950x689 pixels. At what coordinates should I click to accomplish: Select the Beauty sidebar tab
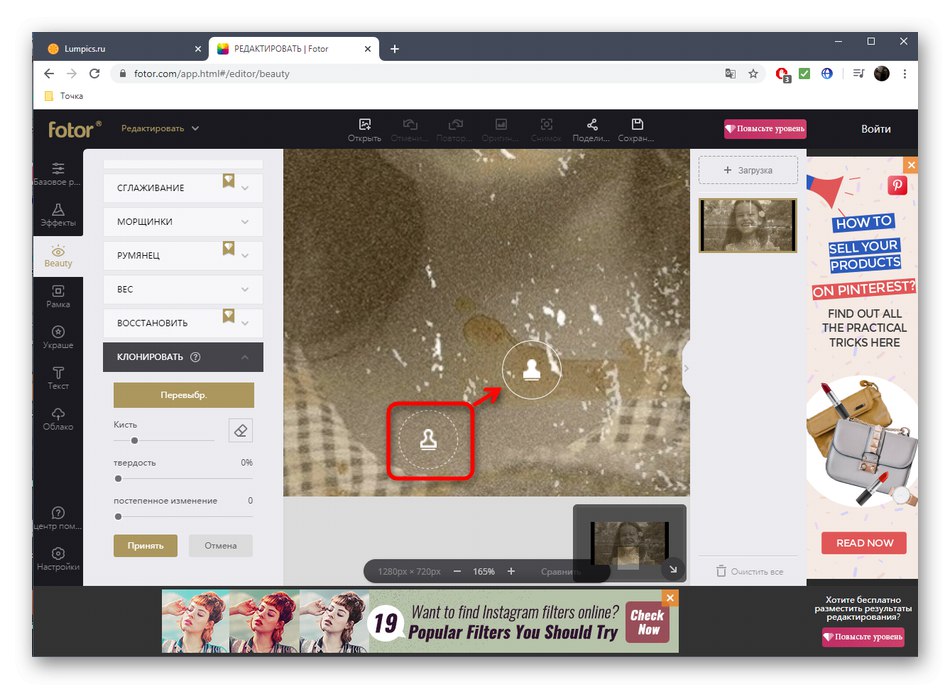[58, 256]
